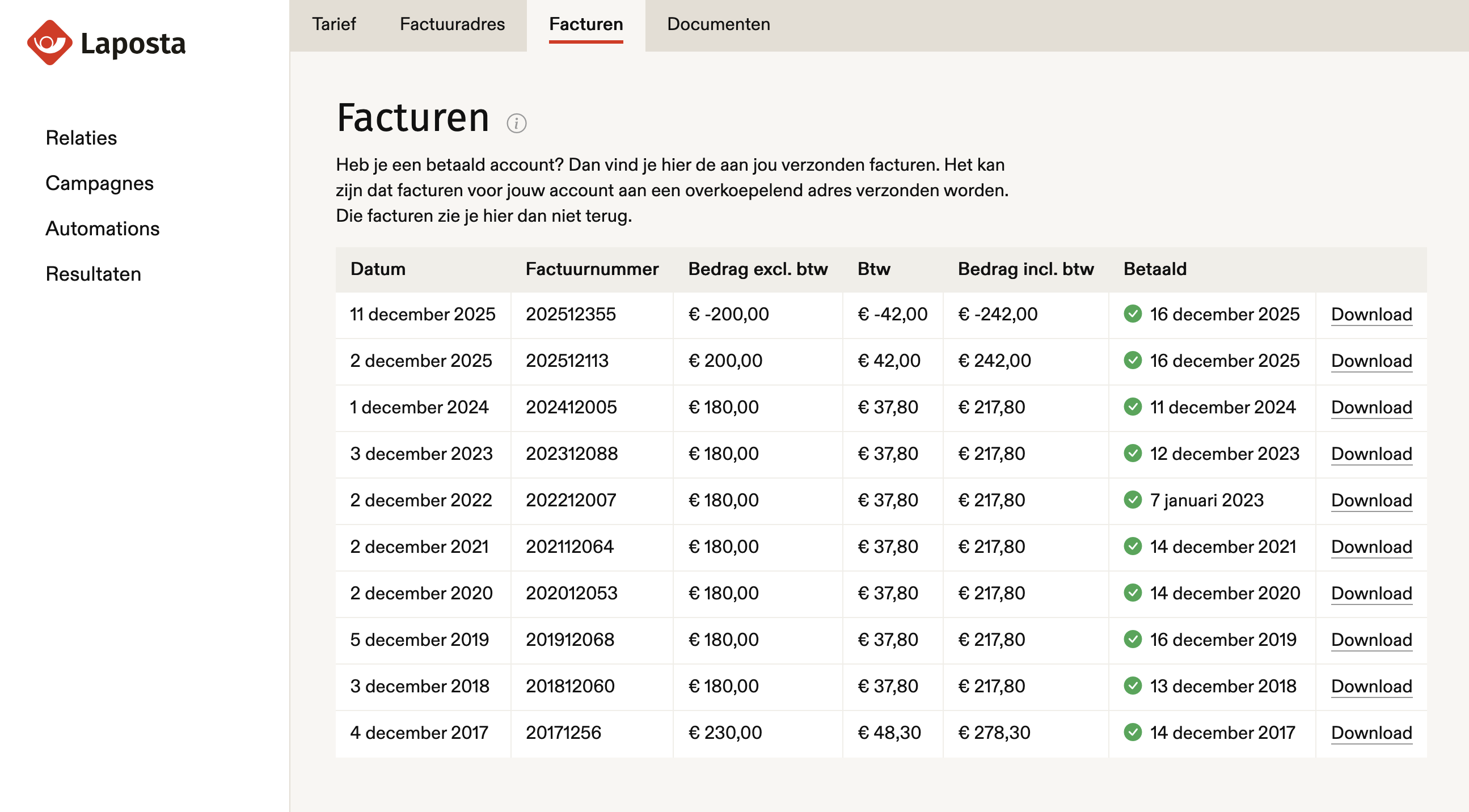Click the Datum column header
The width and height of the screenshot is (1469, 812).
pyautogui.click(x=378, y=269)
